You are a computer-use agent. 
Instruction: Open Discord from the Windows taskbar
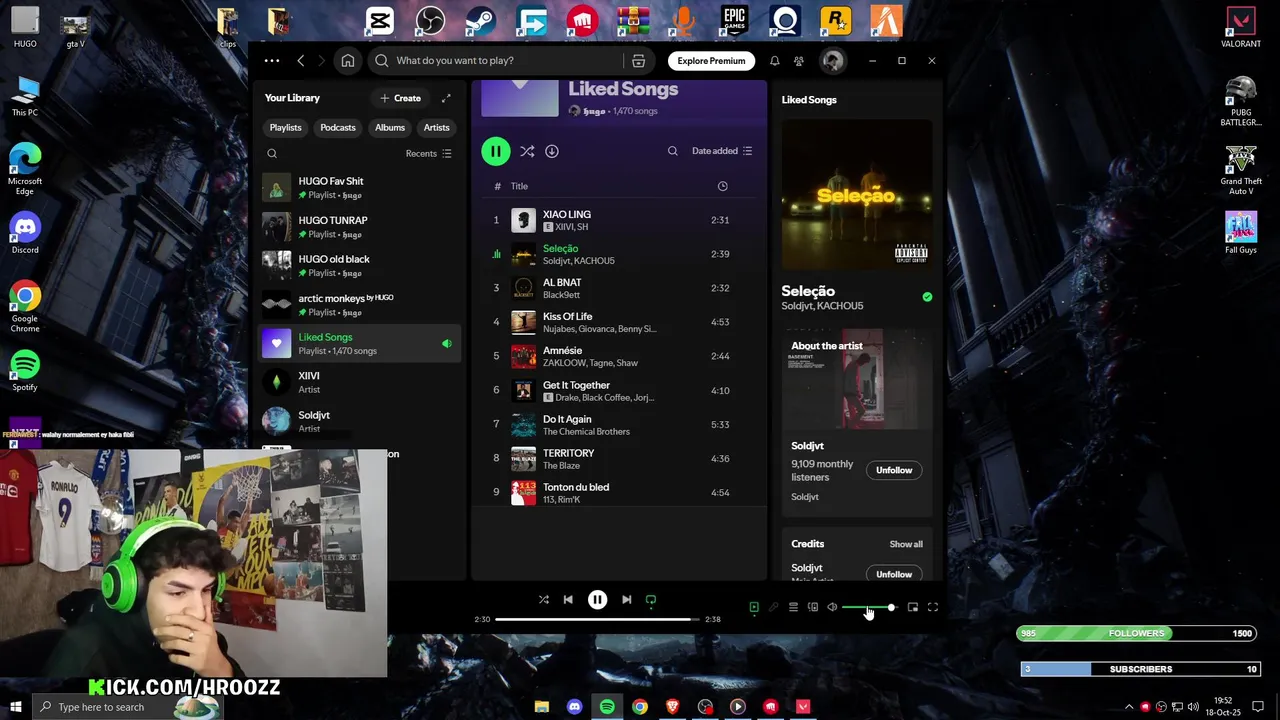click(574, 707)
